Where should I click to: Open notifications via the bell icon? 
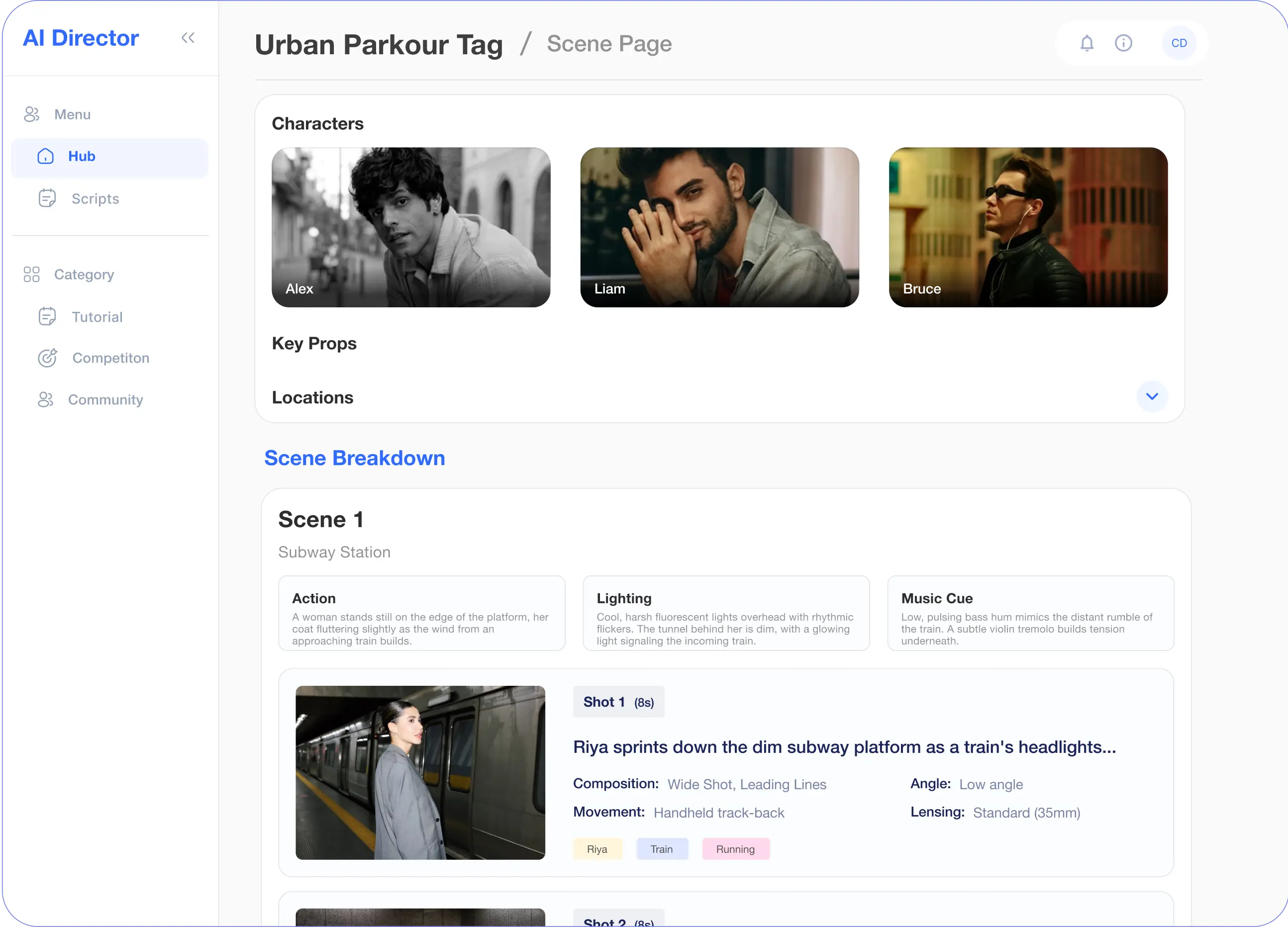(1087, 43)
